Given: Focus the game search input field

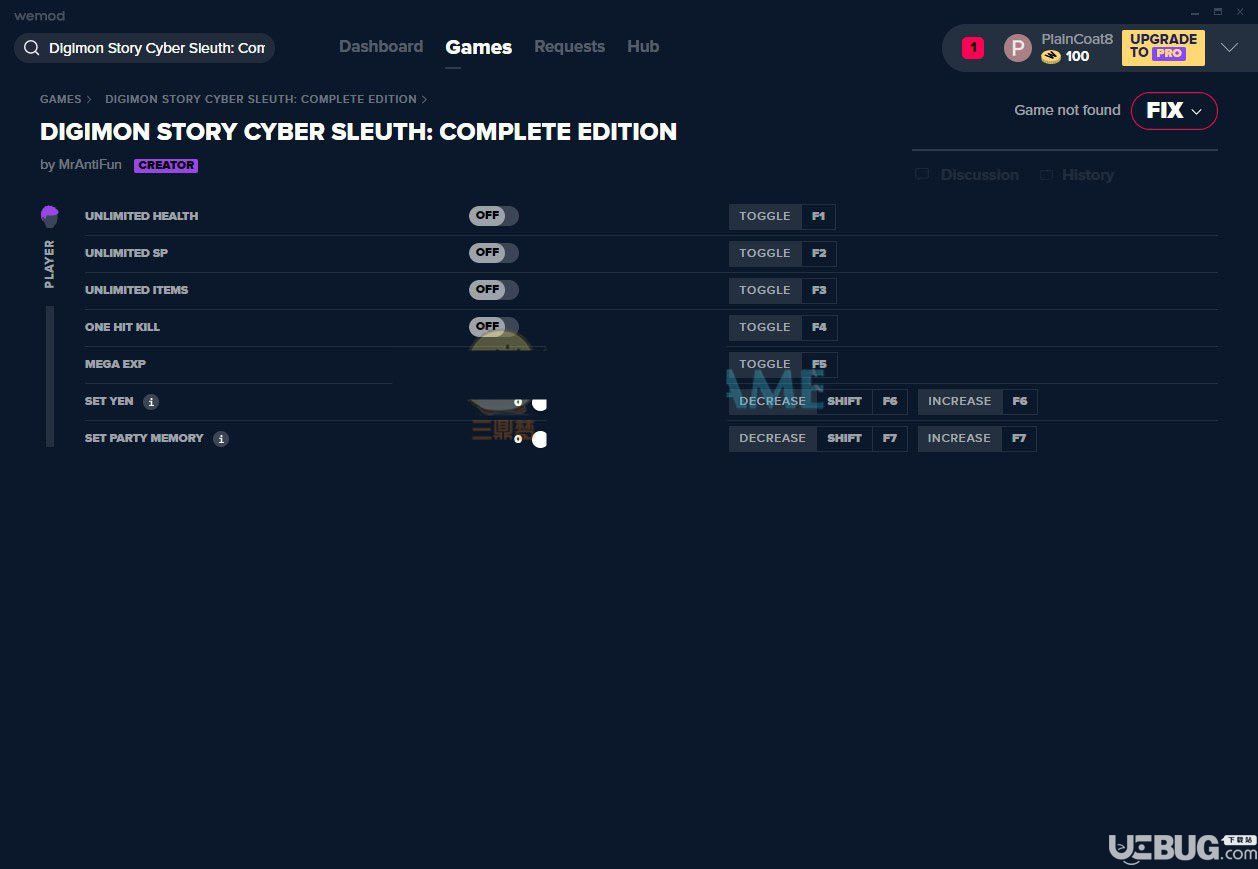Looking at the screenshot, I should click(x=144, y=48).
